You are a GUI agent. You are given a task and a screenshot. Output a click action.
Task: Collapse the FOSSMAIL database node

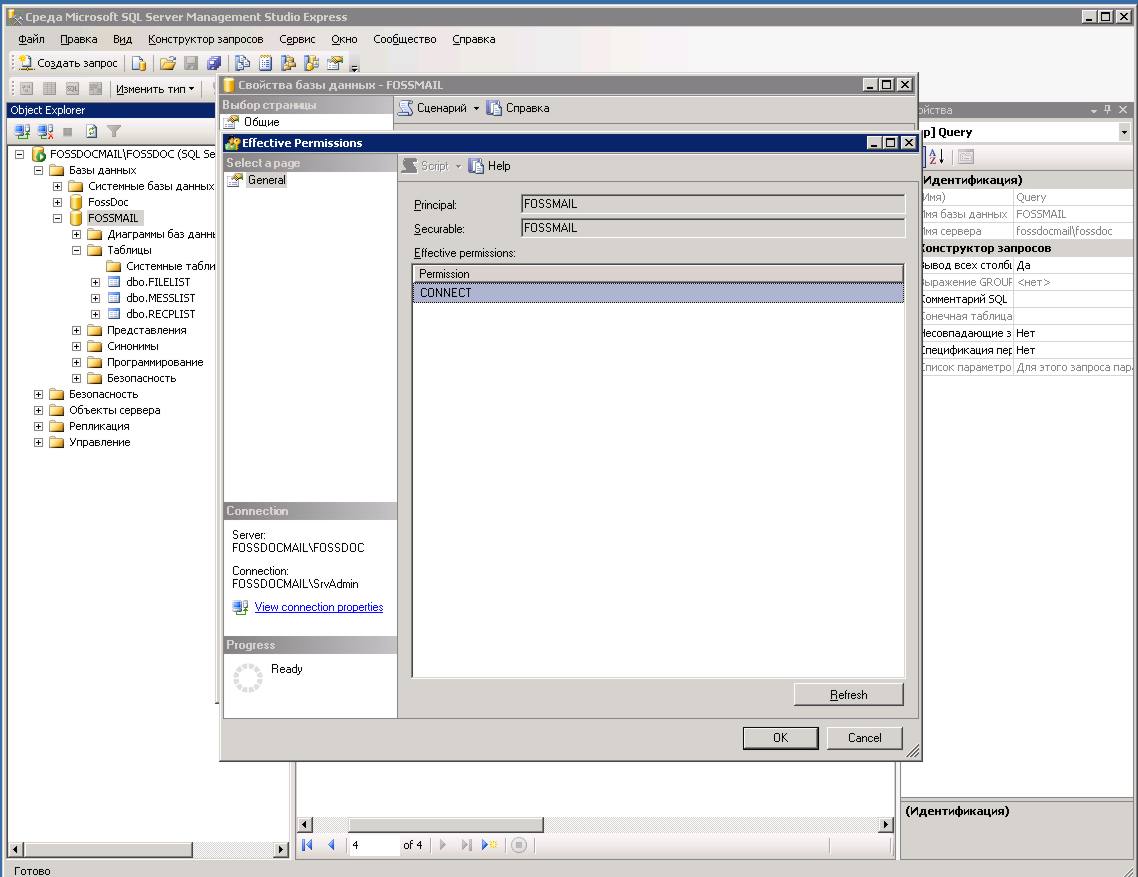pyautogui.click(x=58, y=218)
